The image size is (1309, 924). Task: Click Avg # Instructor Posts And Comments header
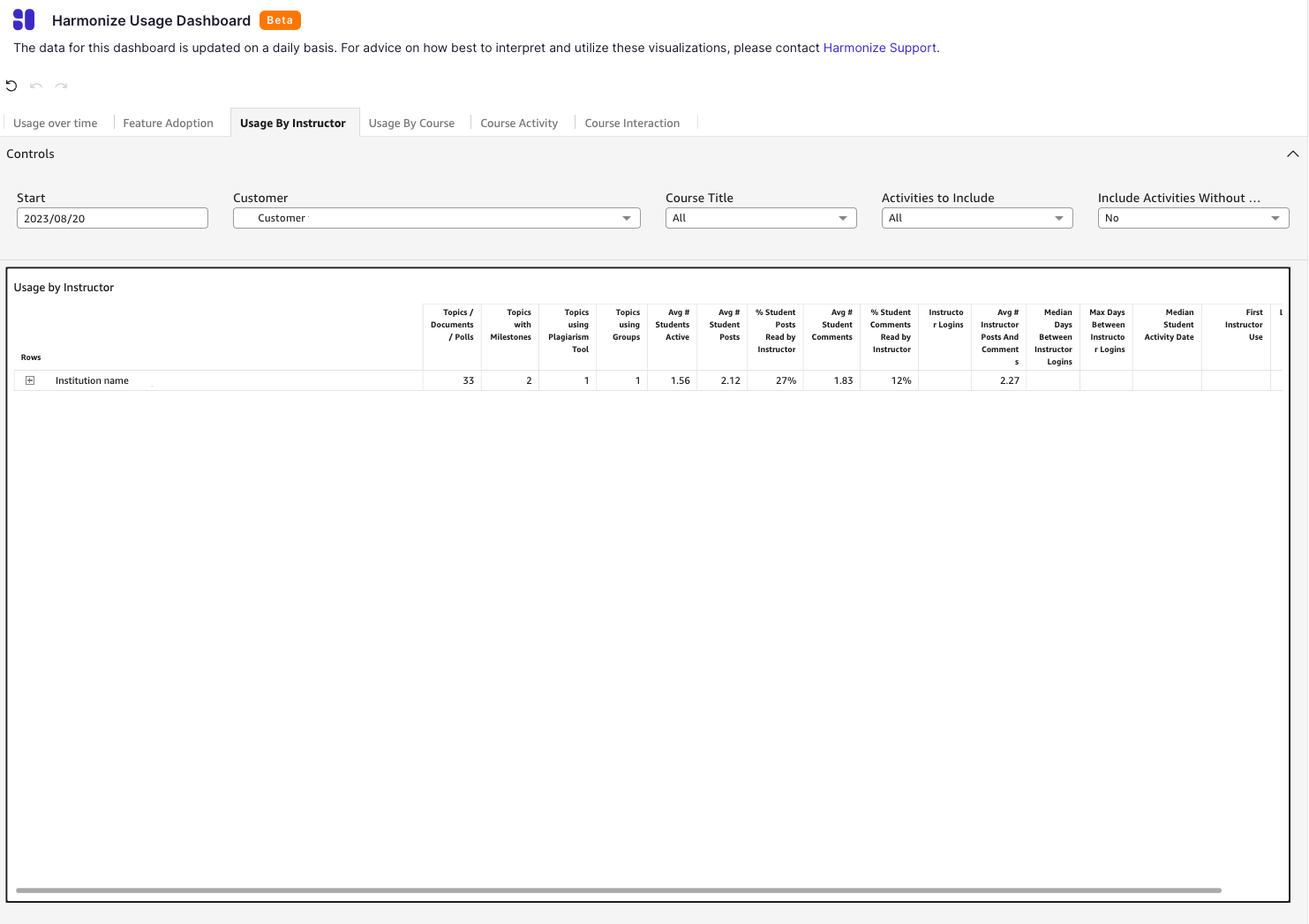(999, 337)
